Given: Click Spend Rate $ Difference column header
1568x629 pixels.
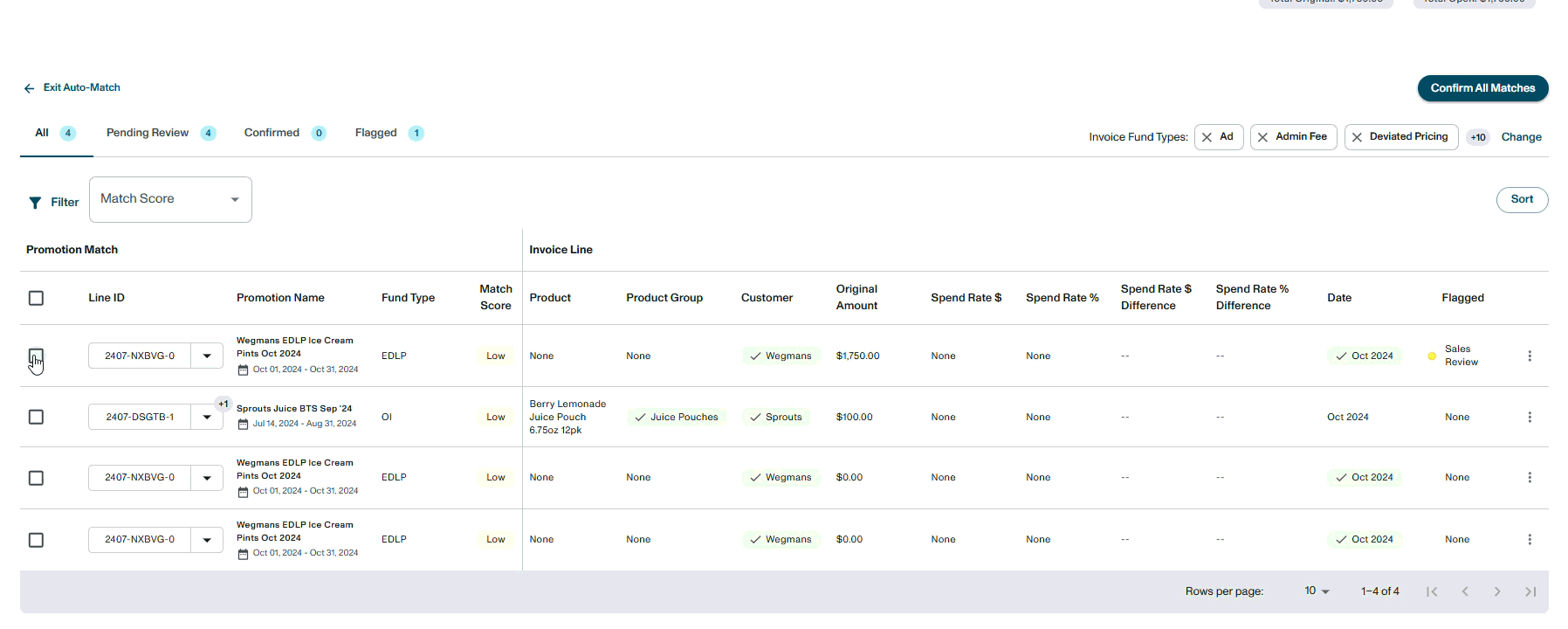Looking at the screenshot, I should coord(1156,298).
